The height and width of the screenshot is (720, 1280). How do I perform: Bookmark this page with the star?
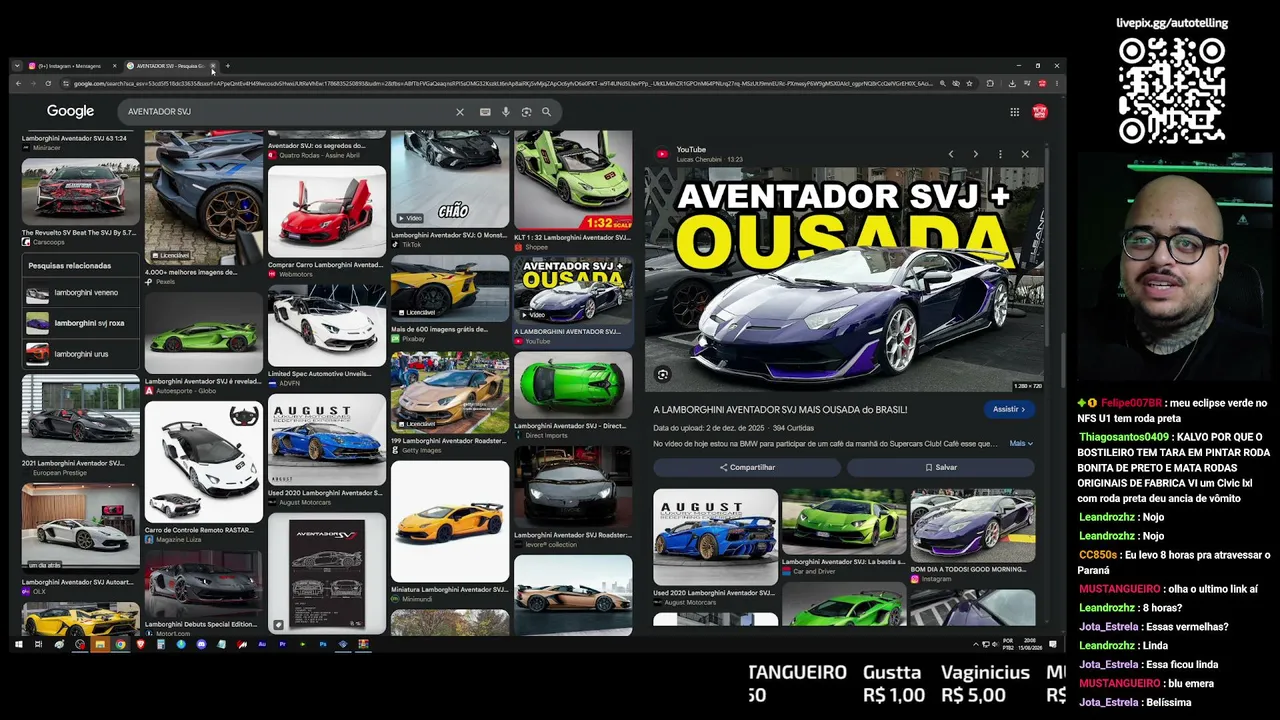click(969, 84)
